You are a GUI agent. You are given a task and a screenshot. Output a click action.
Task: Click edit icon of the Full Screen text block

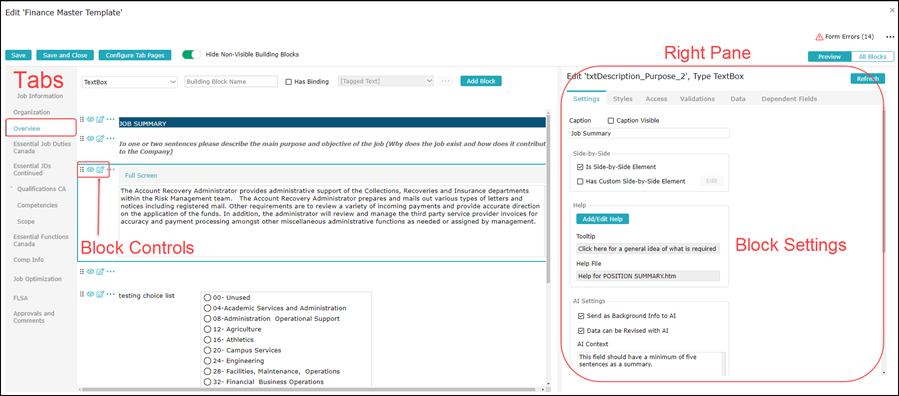pos(100,169)
